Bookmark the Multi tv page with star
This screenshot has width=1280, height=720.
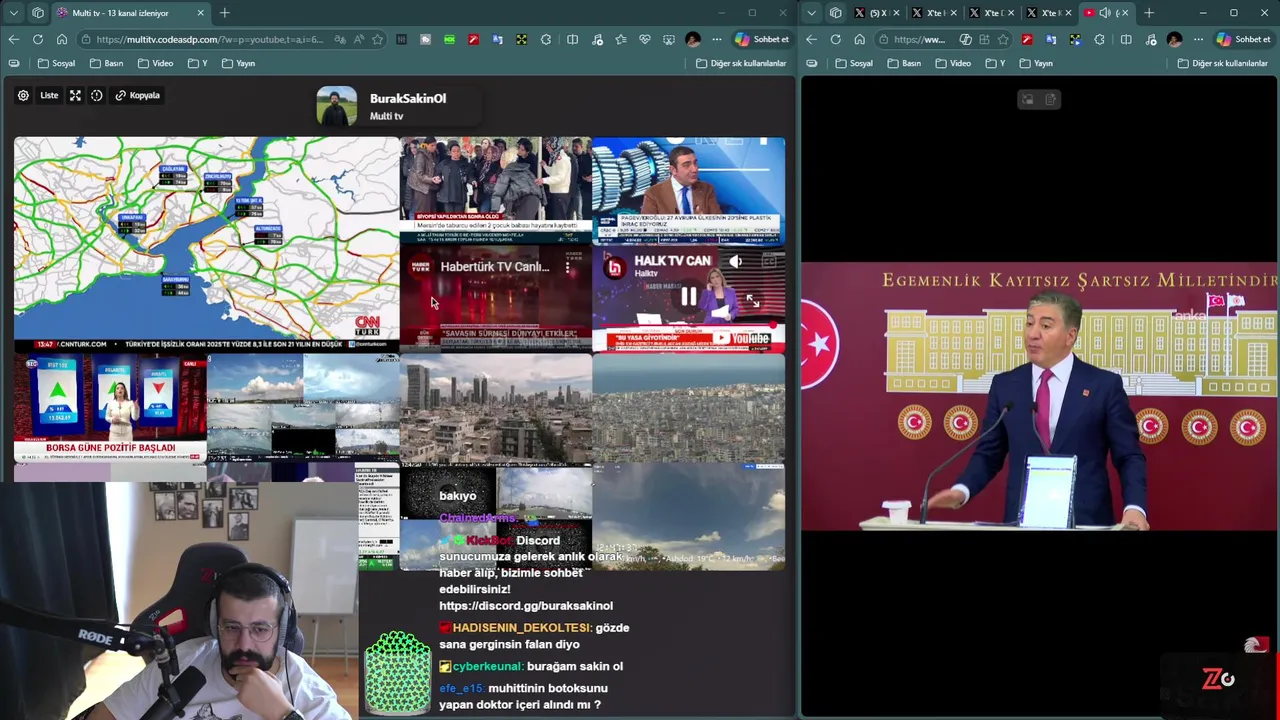pos(377,39)
